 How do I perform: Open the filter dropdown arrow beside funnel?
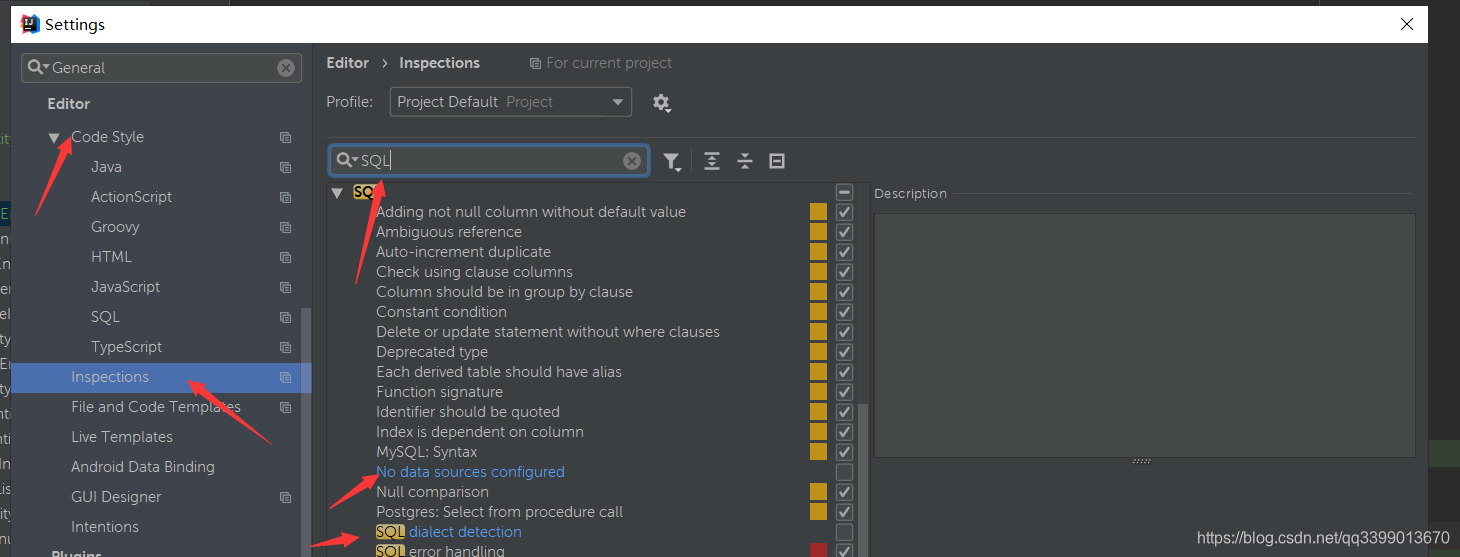click(679, 168)
